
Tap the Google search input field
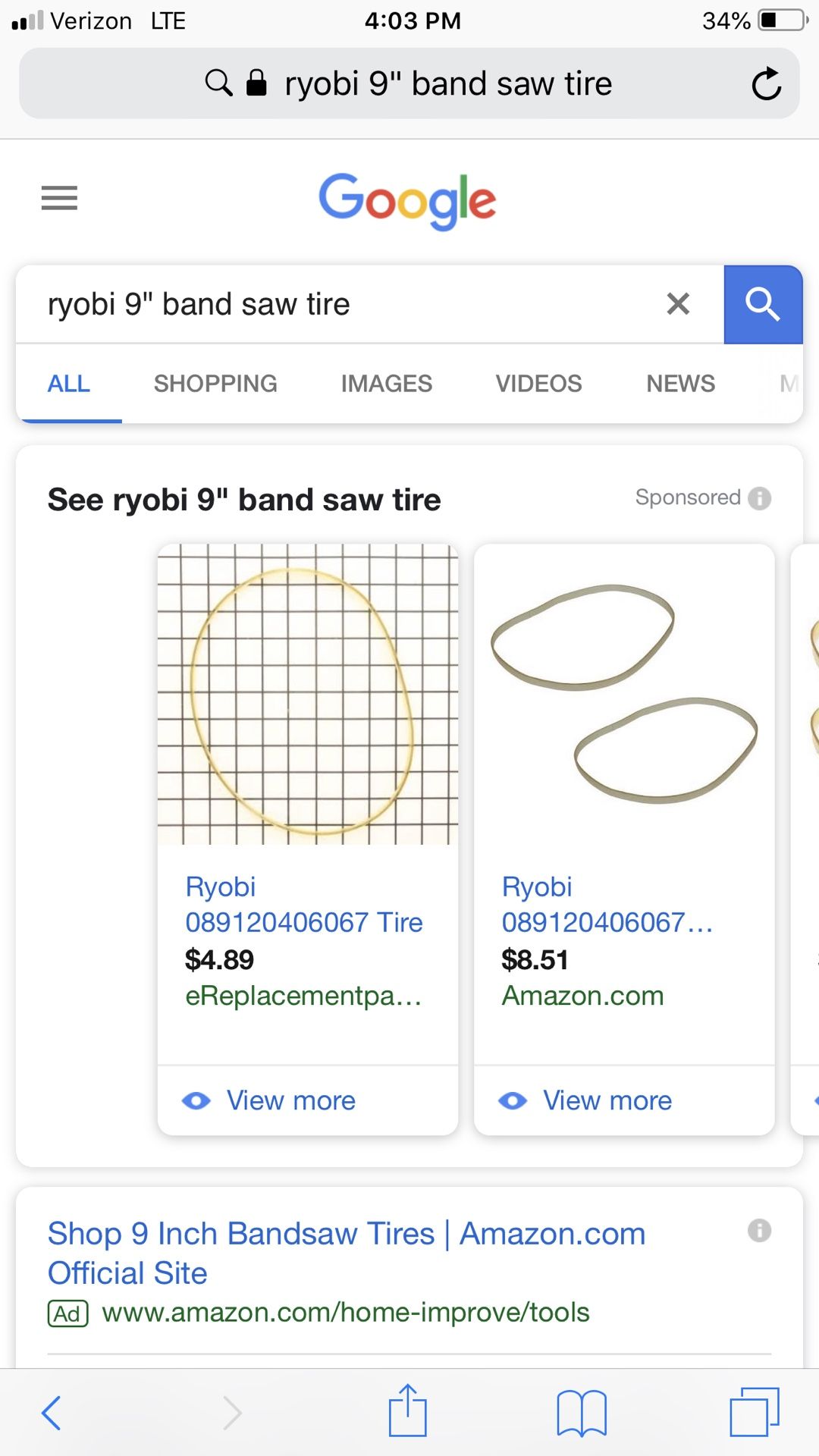pos(341,304)
